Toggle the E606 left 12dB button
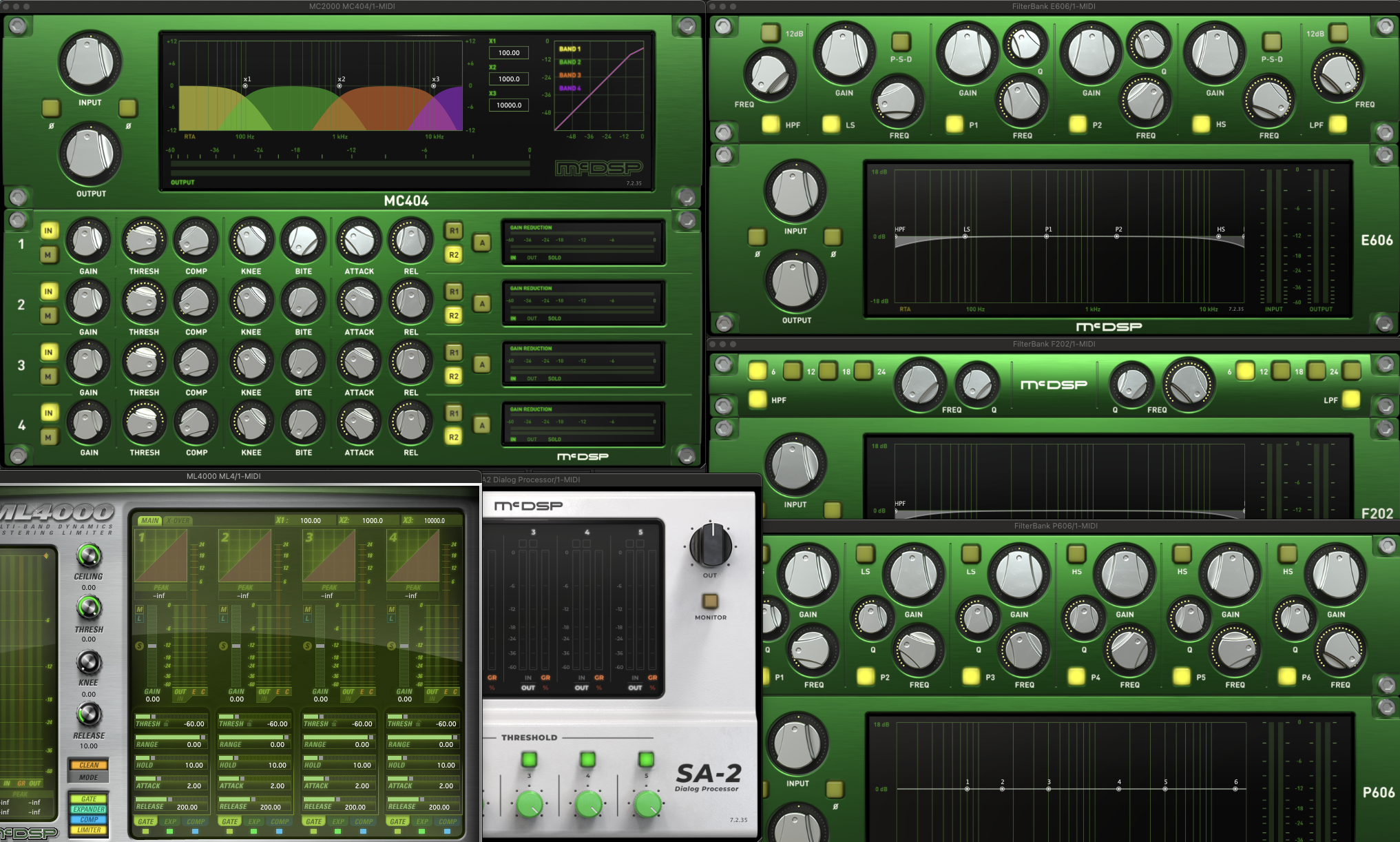The width and height of the screenshot is (1400, 842). coord(770,32)
